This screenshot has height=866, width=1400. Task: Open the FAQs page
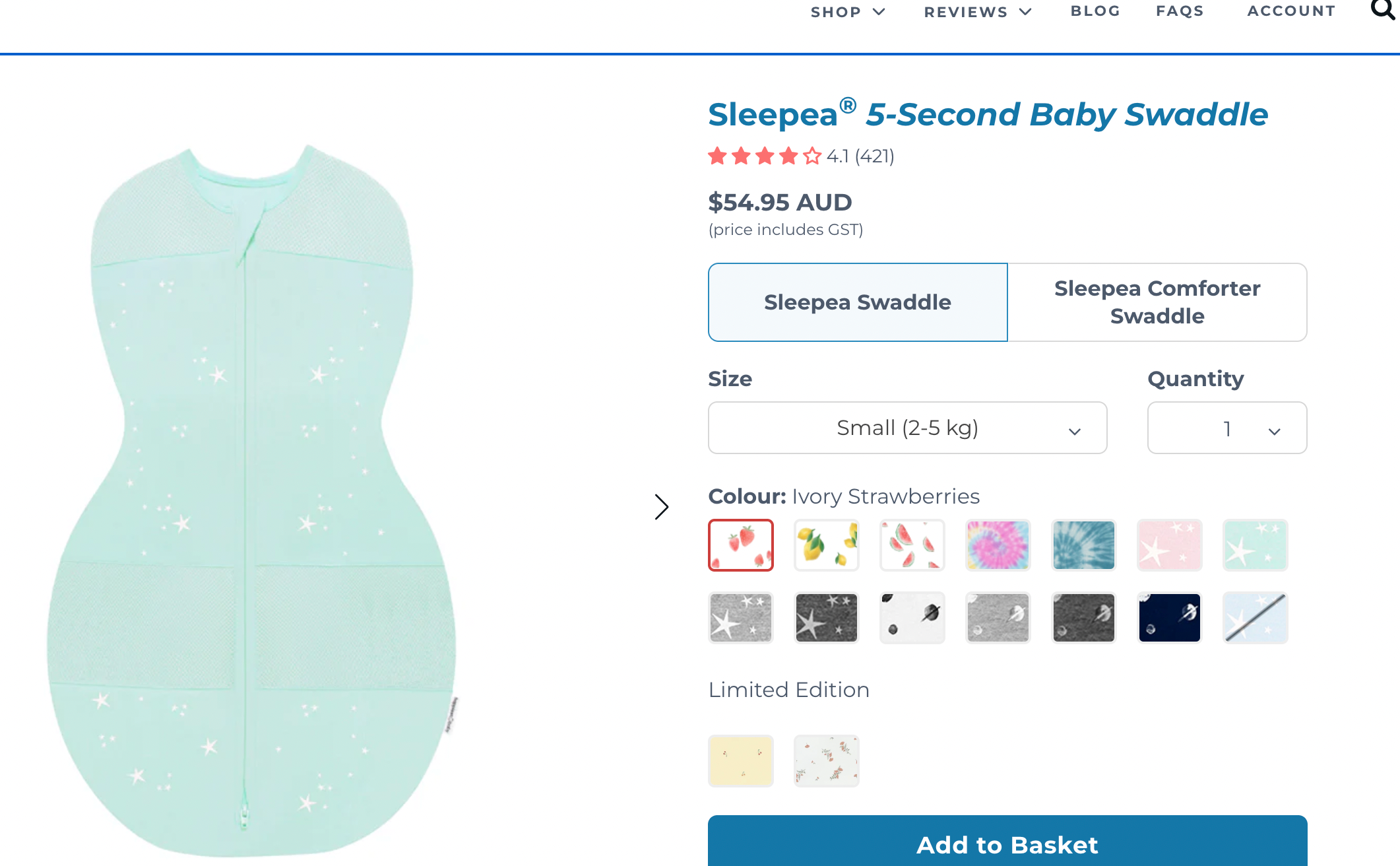1180,11
